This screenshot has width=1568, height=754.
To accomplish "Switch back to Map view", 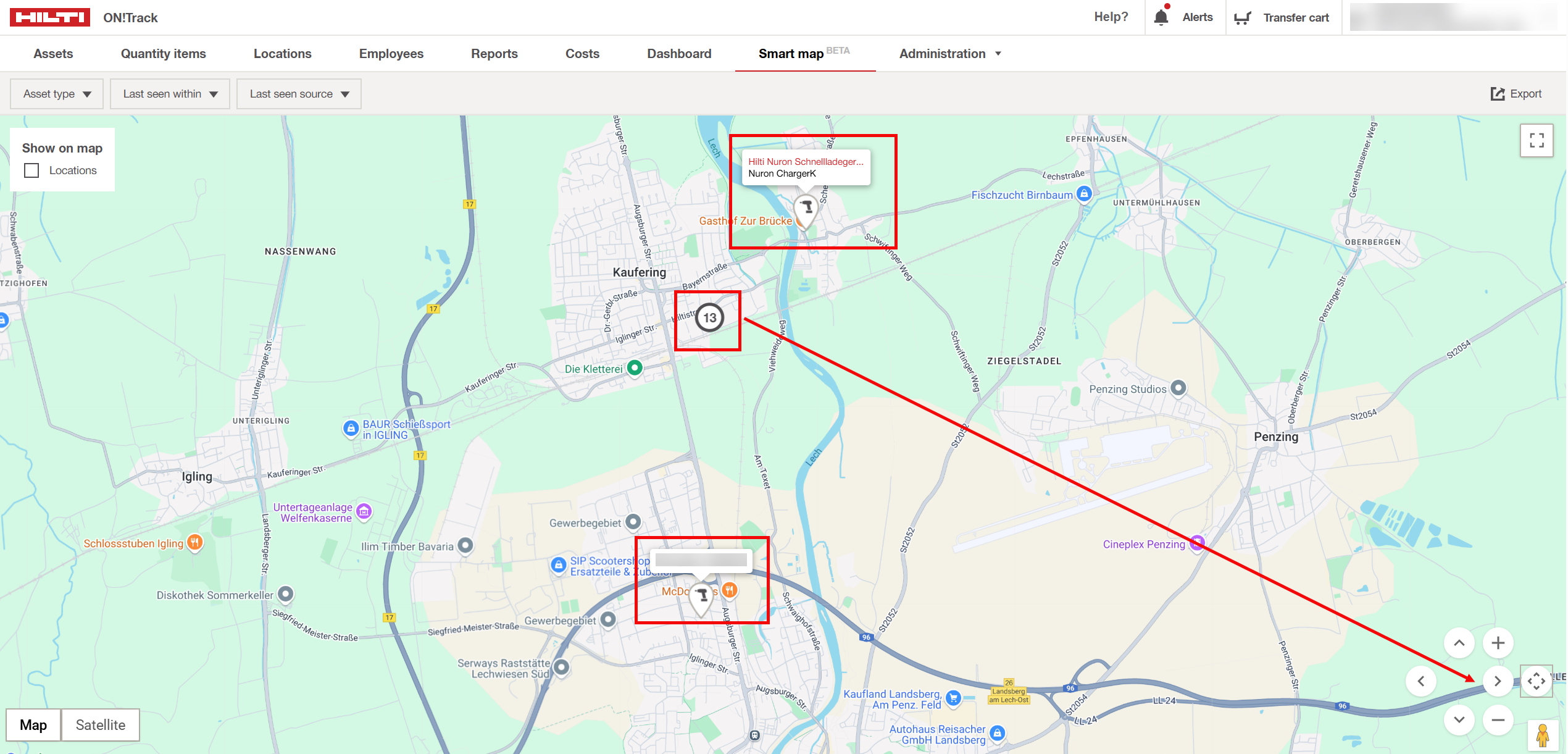I will pyautogui.click(x=33, y=724).
